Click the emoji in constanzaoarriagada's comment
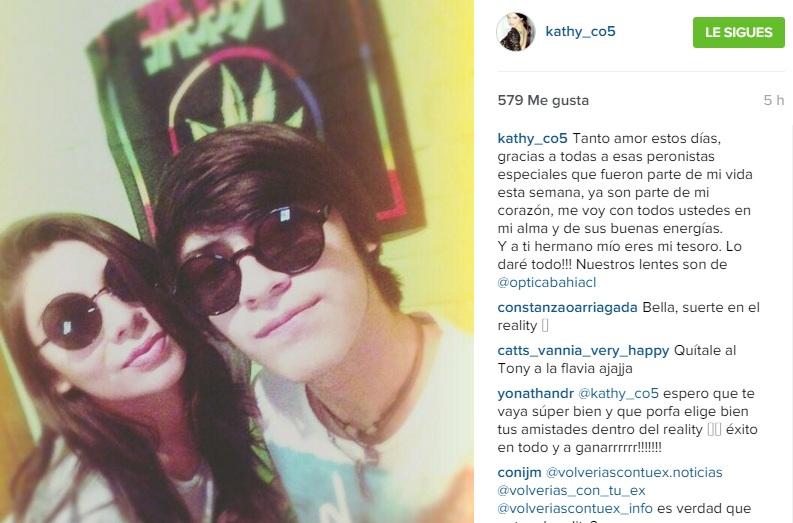The height and width of the screenshot is (523, 793). (545, 325)
